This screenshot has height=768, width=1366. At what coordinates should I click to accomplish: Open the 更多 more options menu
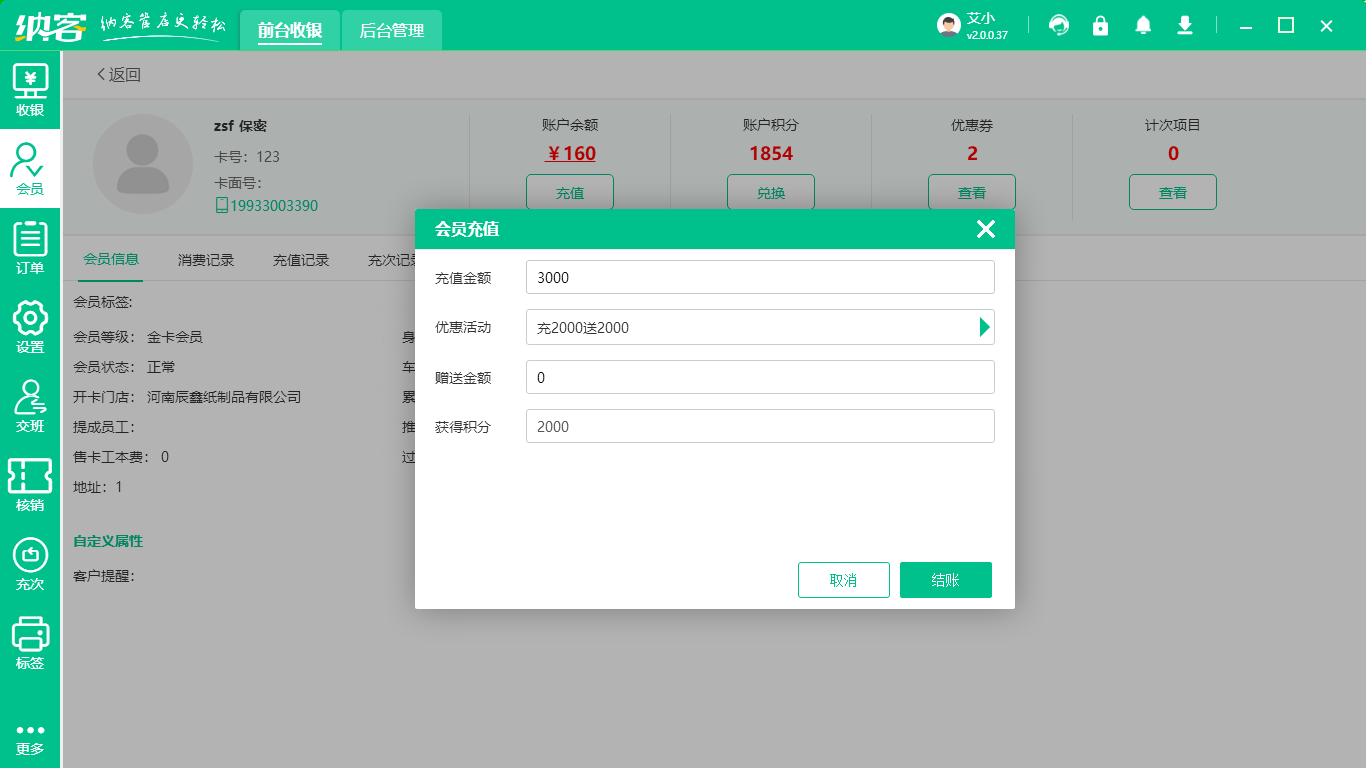[30, 738]
